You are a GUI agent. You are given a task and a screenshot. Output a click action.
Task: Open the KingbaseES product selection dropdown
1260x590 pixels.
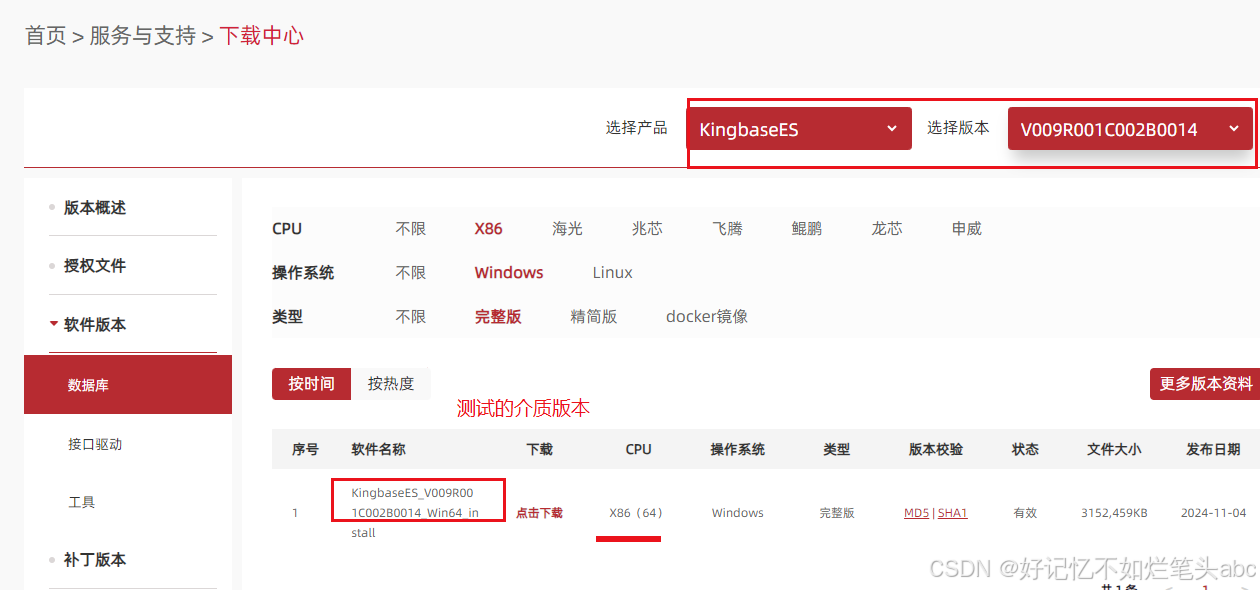click(x=798, y=128)
